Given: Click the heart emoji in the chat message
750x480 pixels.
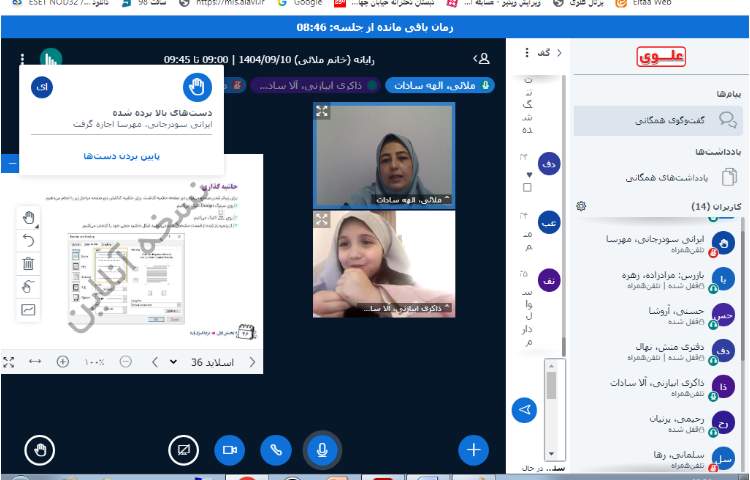Looking at the screenshot, I should 529,175.
